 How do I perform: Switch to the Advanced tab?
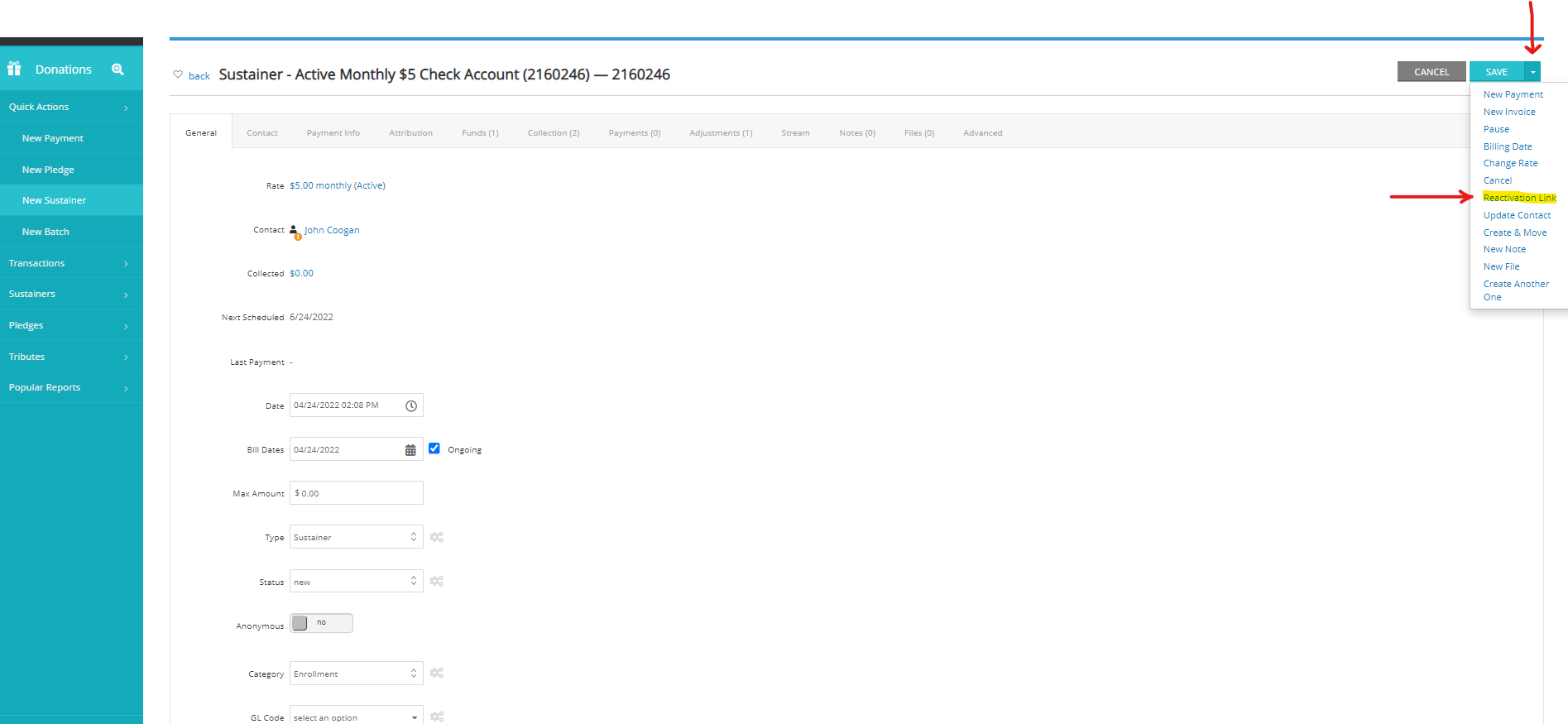pyautogui.click(x=983, y=132)
